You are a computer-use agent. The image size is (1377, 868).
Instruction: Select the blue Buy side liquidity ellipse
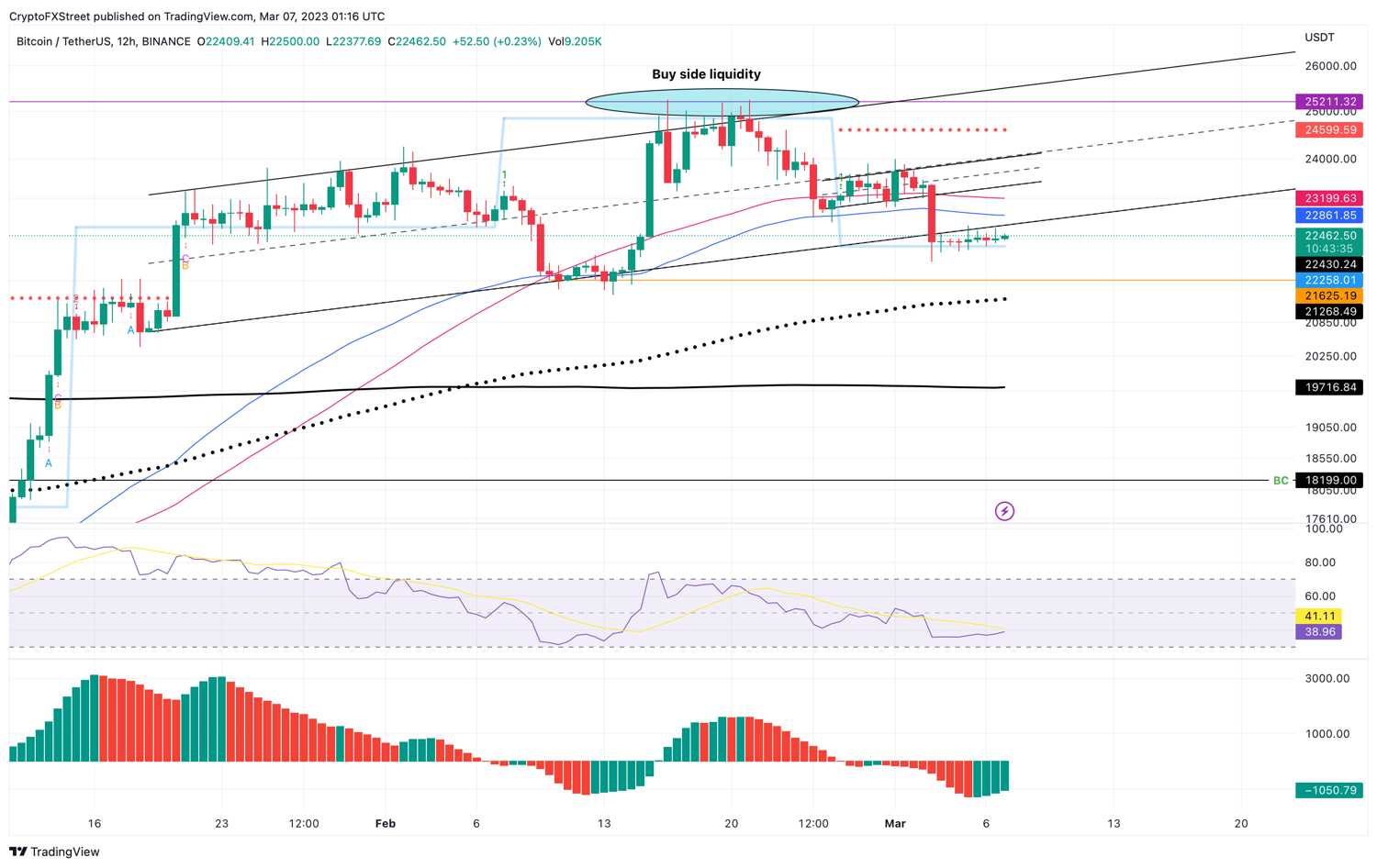click(x=722, y=102)
